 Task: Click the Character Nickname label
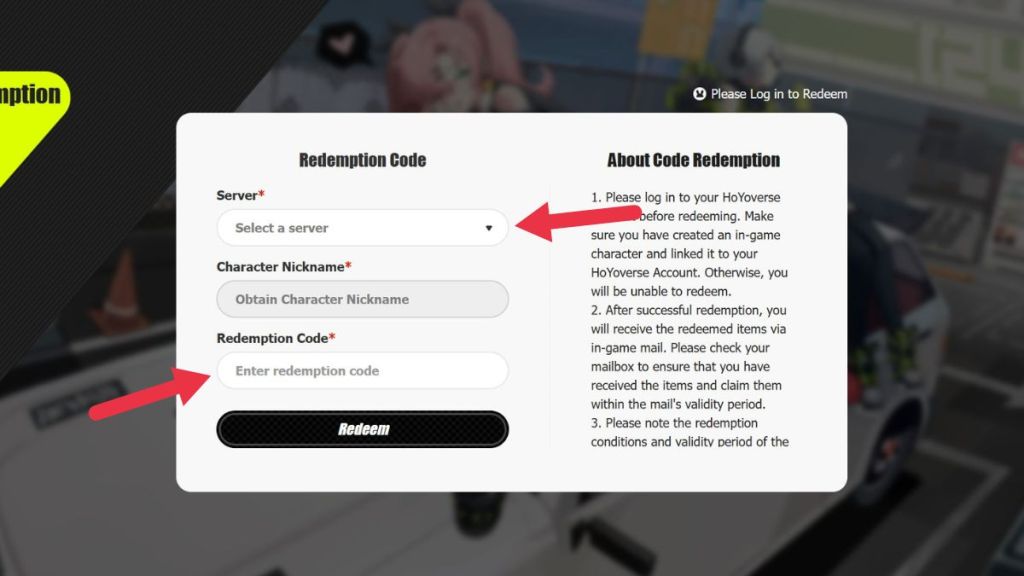pos(280,266)
